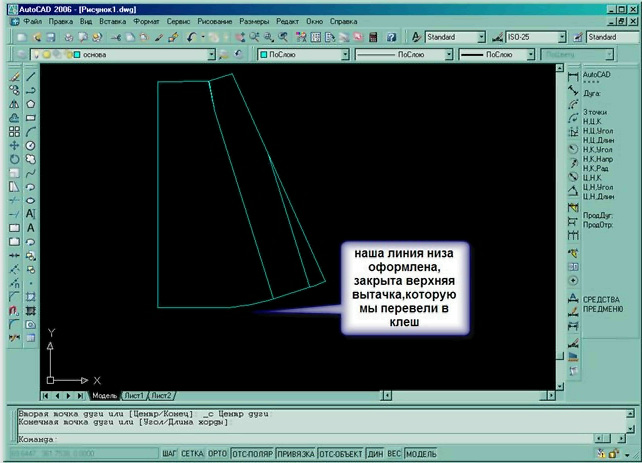The image size is (642, 463).
Task: Select the Rectangle drawing tool
Action: 31,117
